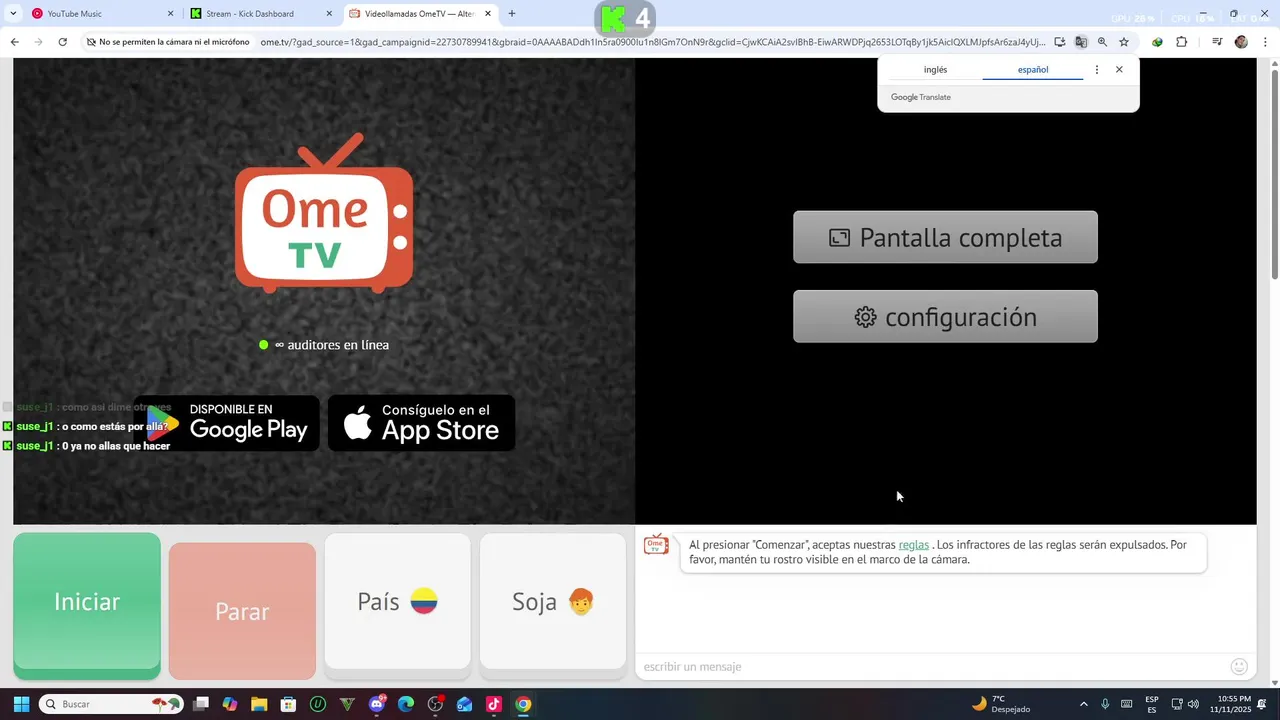1280x720 pixels.
Task: Select español in the translate popup
Action: [x=1033, y=70]
